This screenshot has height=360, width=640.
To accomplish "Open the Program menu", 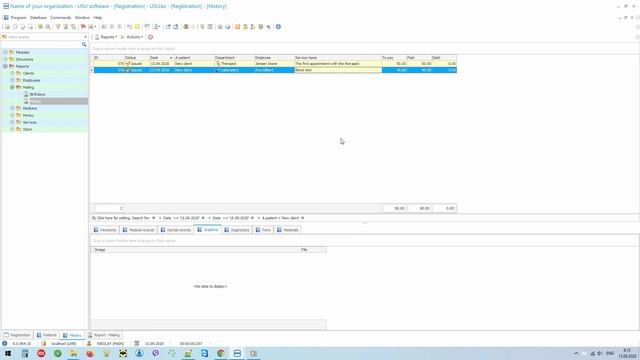I will click(18, 18).
